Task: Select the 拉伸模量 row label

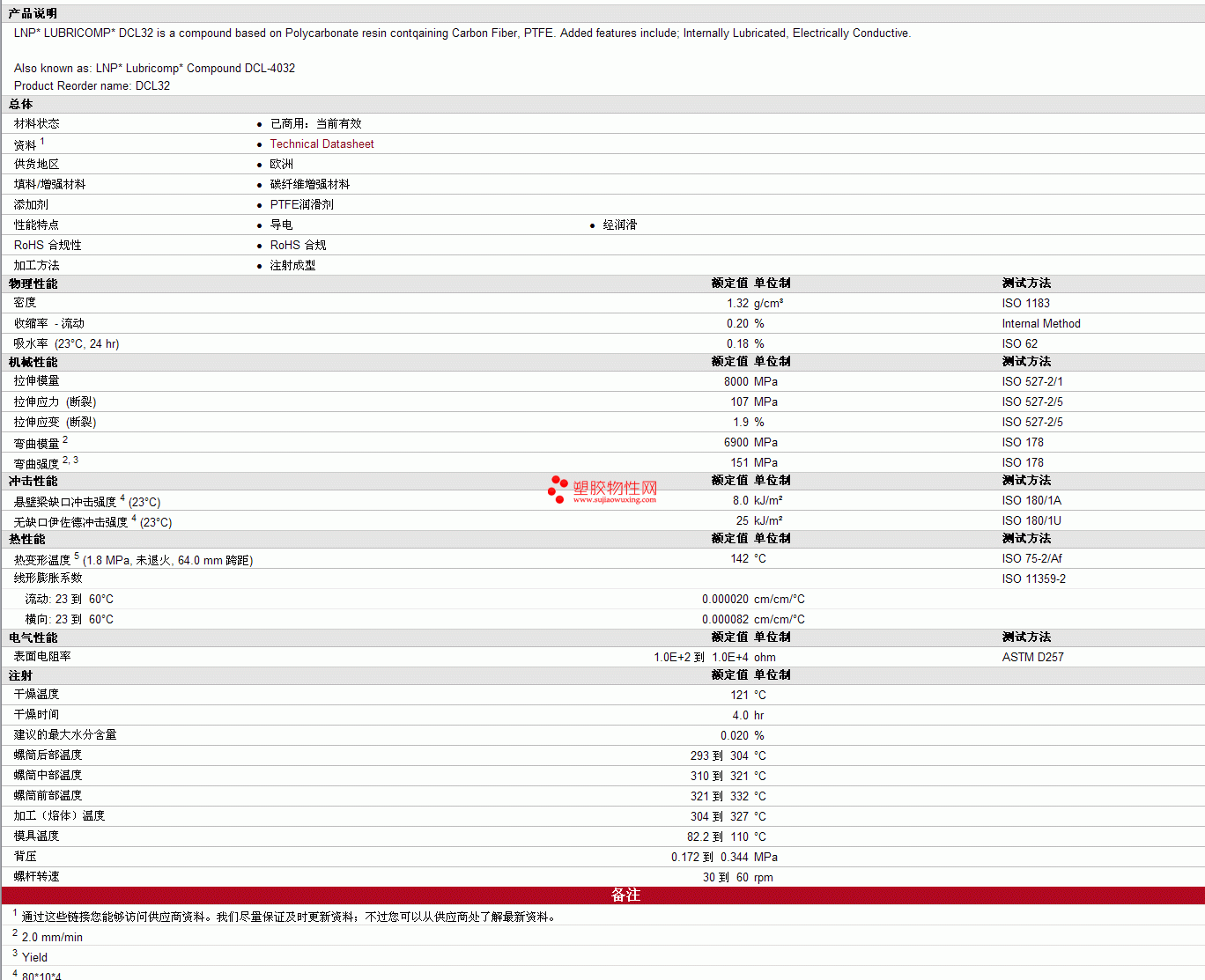Action: [37, 381]
